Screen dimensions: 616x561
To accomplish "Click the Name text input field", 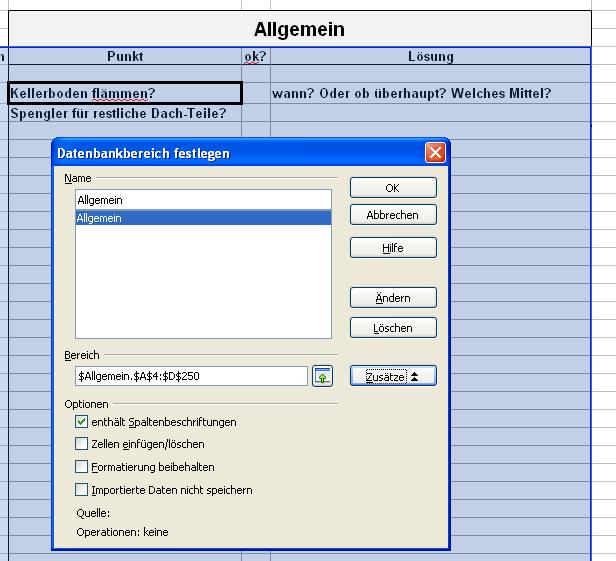I will pyautogui.click(x=203, y=200).
